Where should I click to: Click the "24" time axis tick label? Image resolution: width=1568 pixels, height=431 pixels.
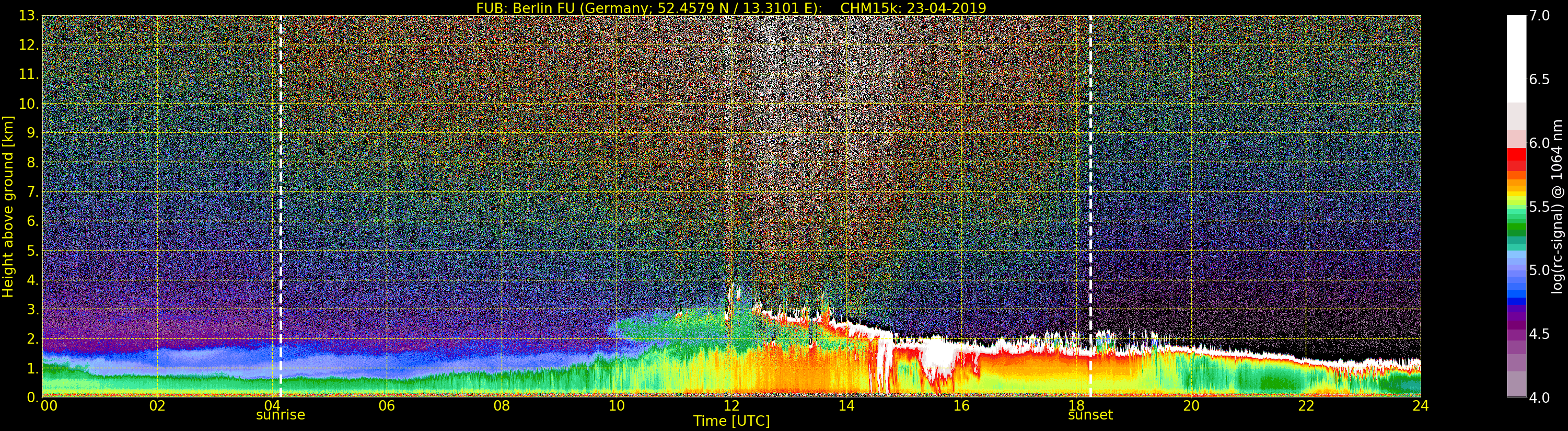(x=1420, y=405)
